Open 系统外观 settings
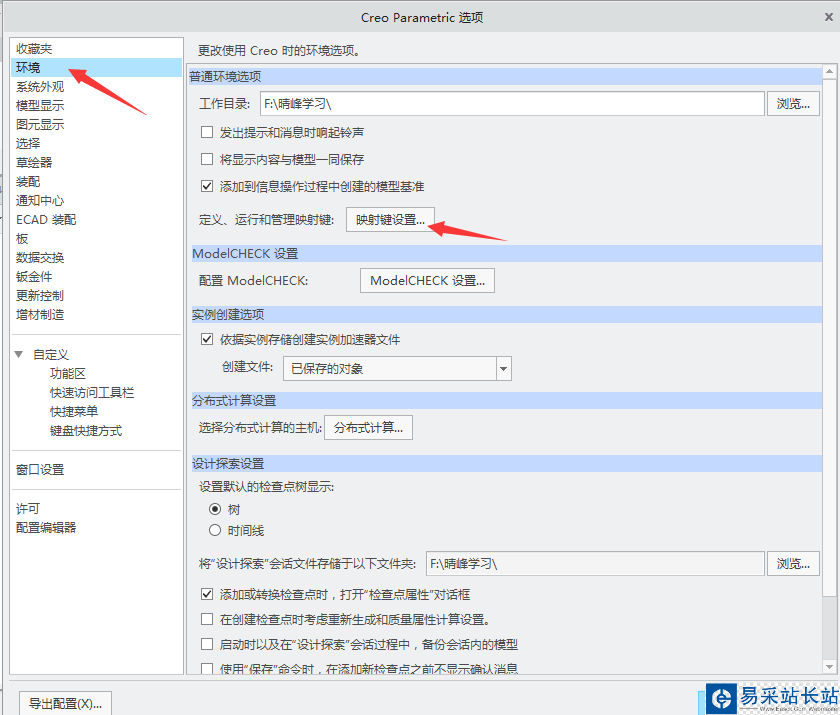The width and height of the screenshot is (840, 715). point(40,87)
